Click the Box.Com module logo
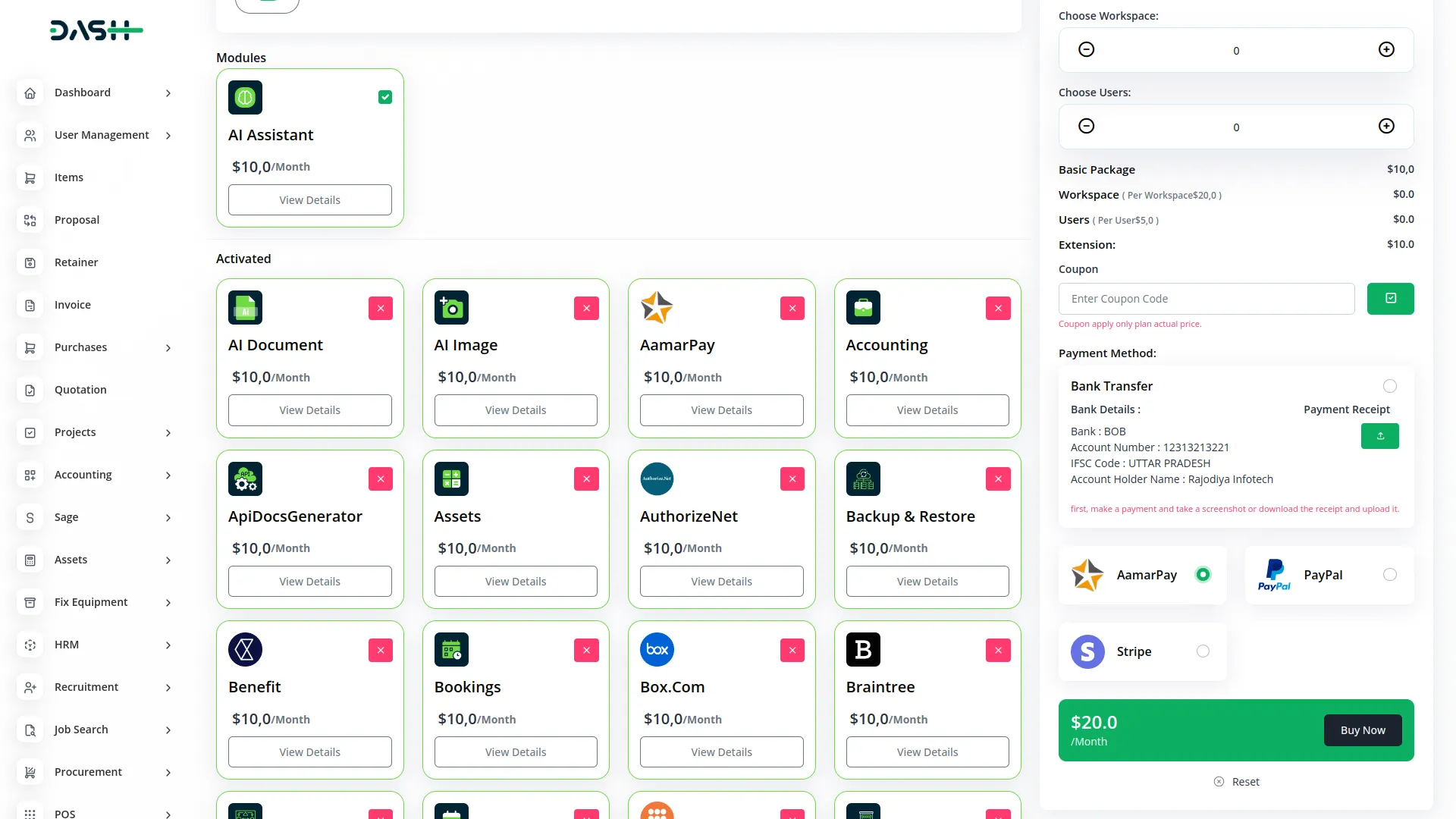The image size is (1456, 819). [657, 650]
